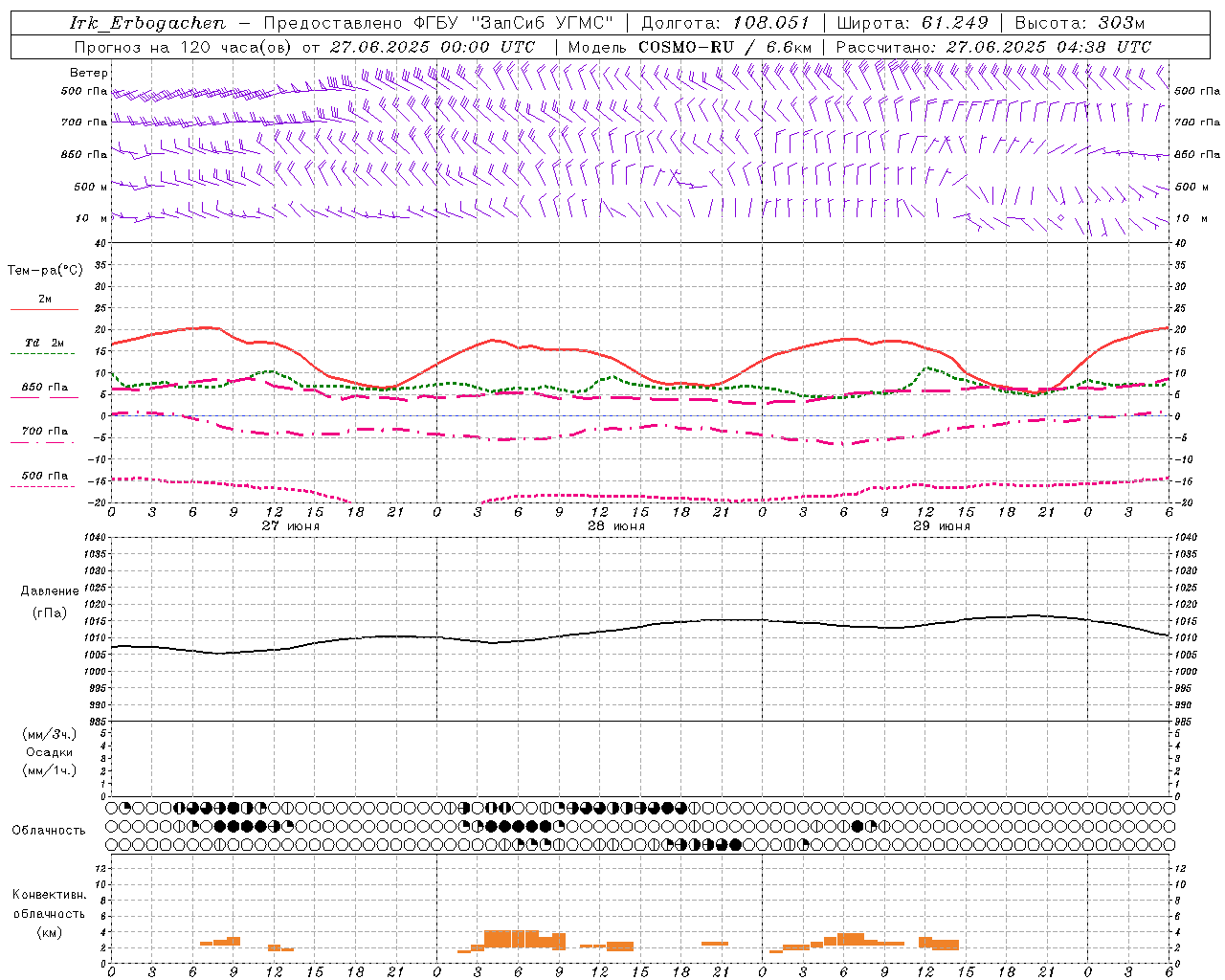Click the station name Irk_Erbogachen in header

click(147, 23)
